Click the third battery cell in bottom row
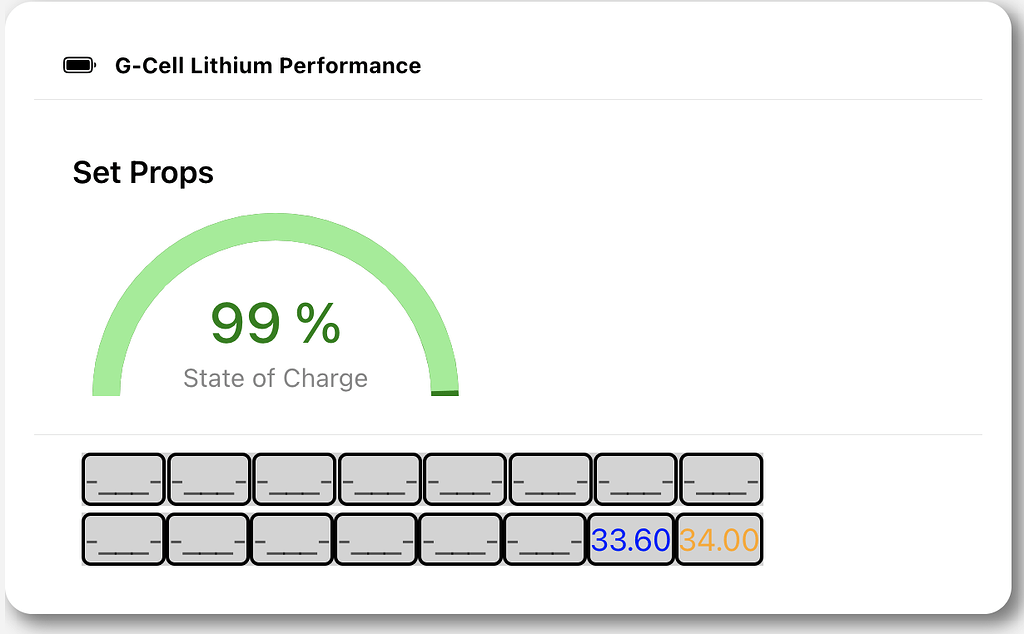Viewport: 1024px width, 634px height. pyautogui.click(x=293, y=538)
